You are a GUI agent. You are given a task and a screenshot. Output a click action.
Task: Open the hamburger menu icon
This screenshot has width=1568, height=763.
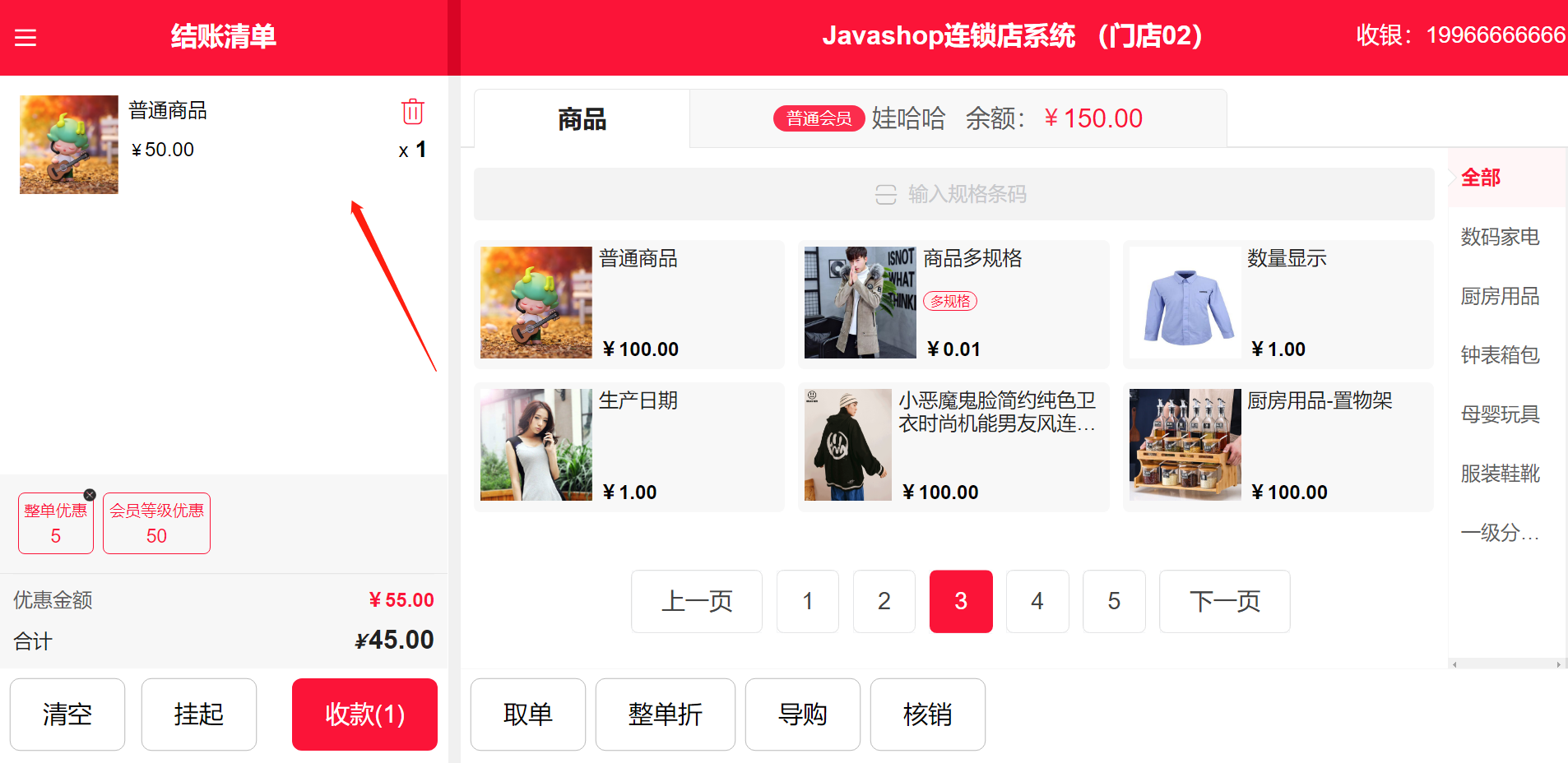click(x=26, y=38)
